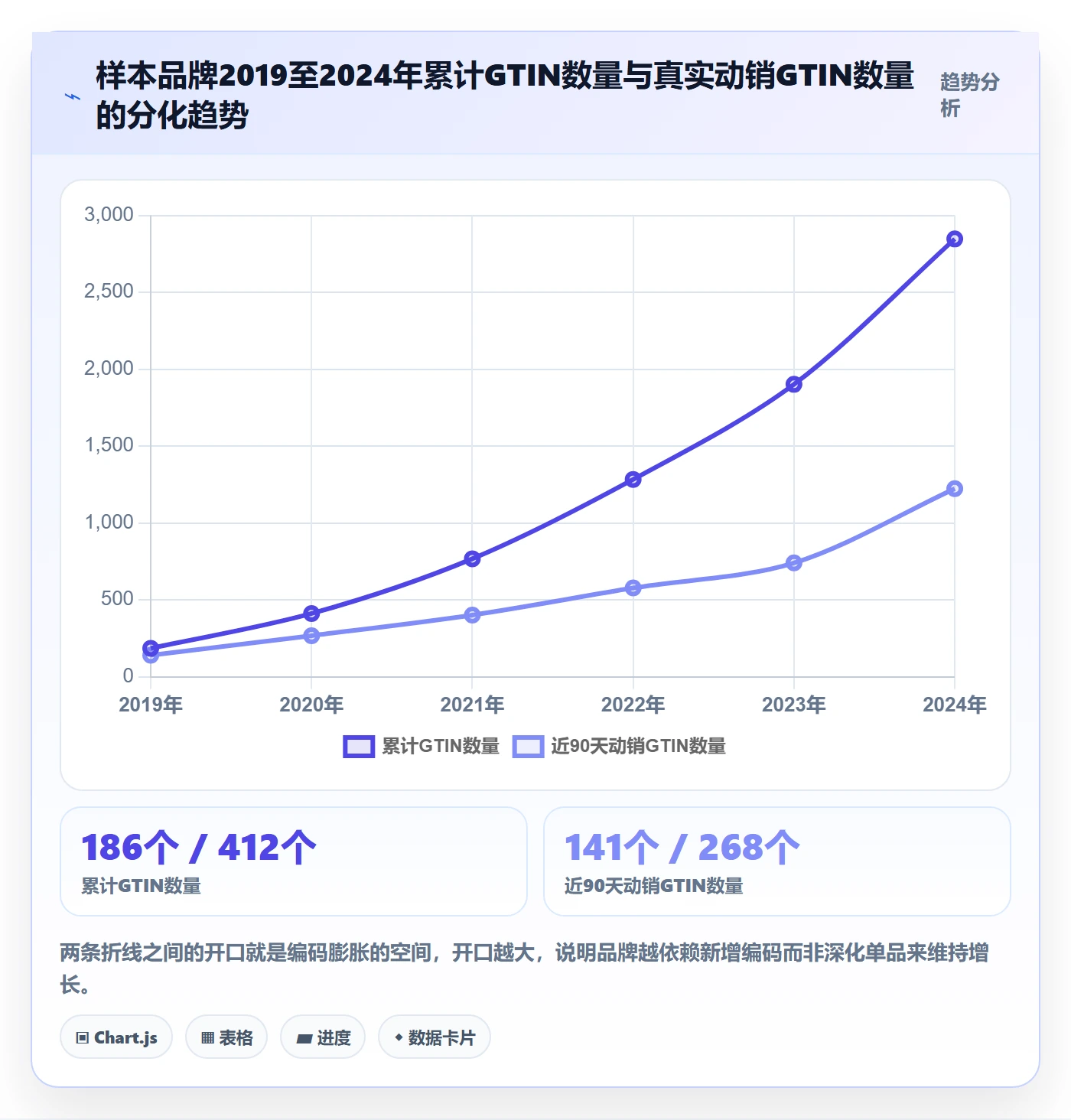Click the 2019年 x-axis label
Viewport: 1071px width, 1120px height.
pos(151,705)
